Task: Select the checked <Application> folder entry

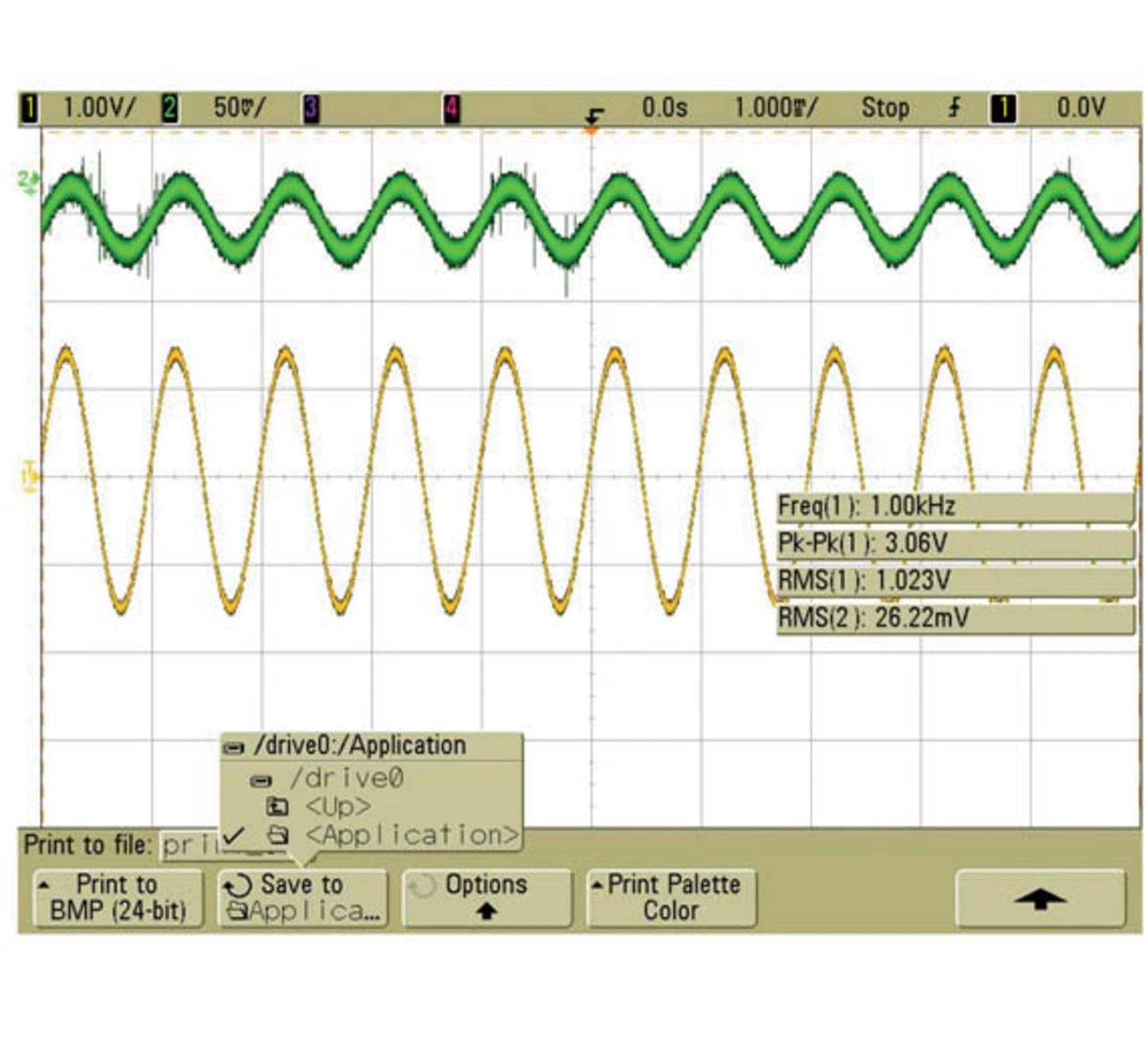Action: (411, 835)
